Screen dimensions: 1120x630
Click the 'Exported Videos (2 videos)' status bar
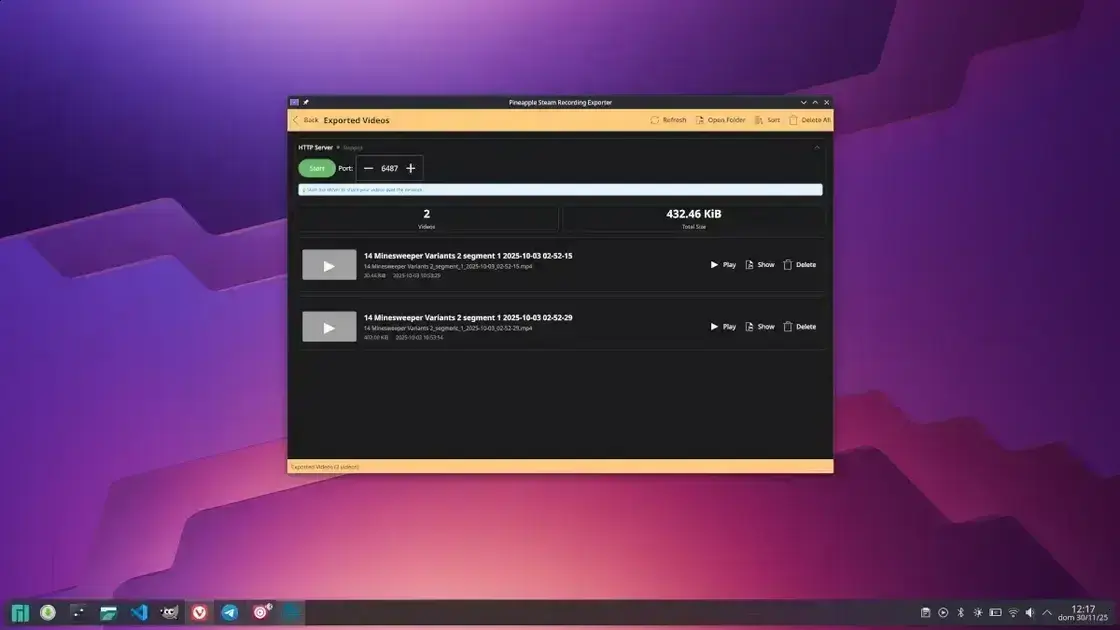point(560,466)
